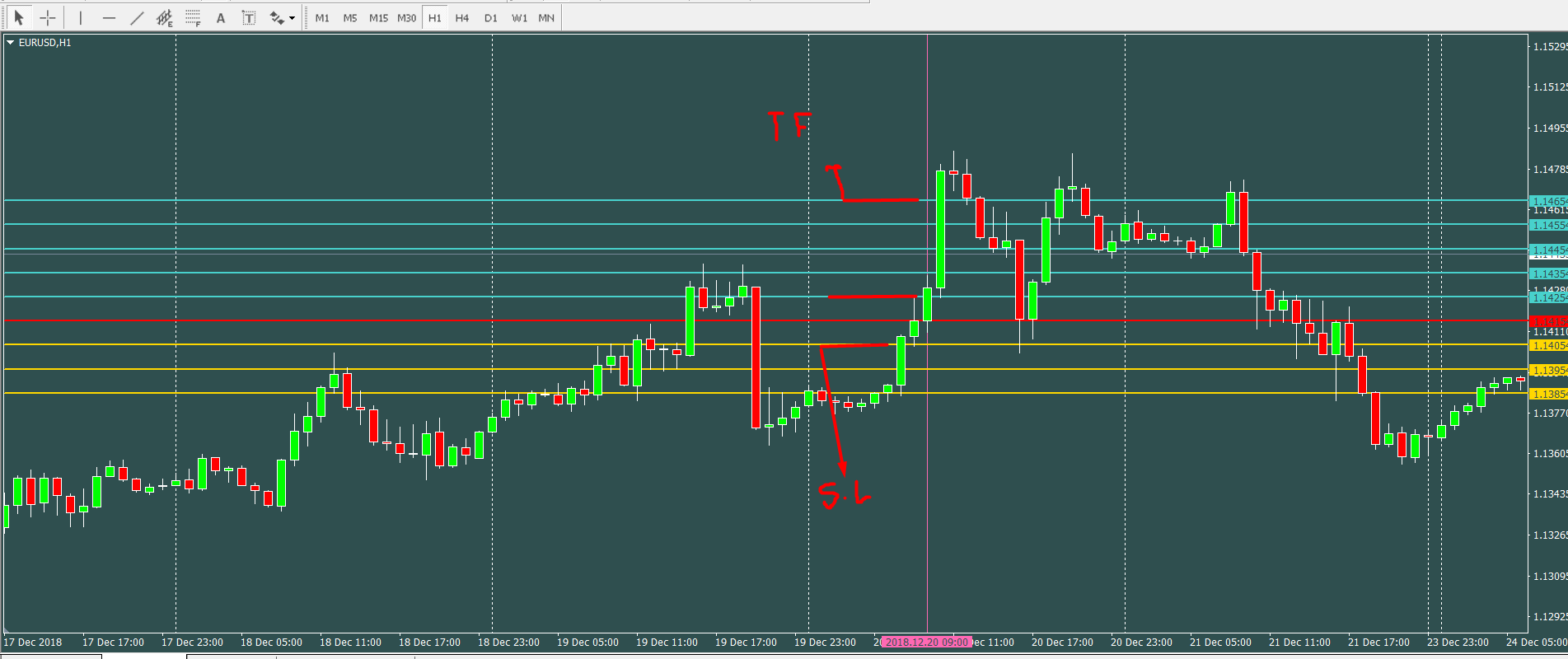The width and height of the screenshot is (1568, 659).
Task: Expand the EURUSD,H1 chart title triangle
Action: point(11,42)
